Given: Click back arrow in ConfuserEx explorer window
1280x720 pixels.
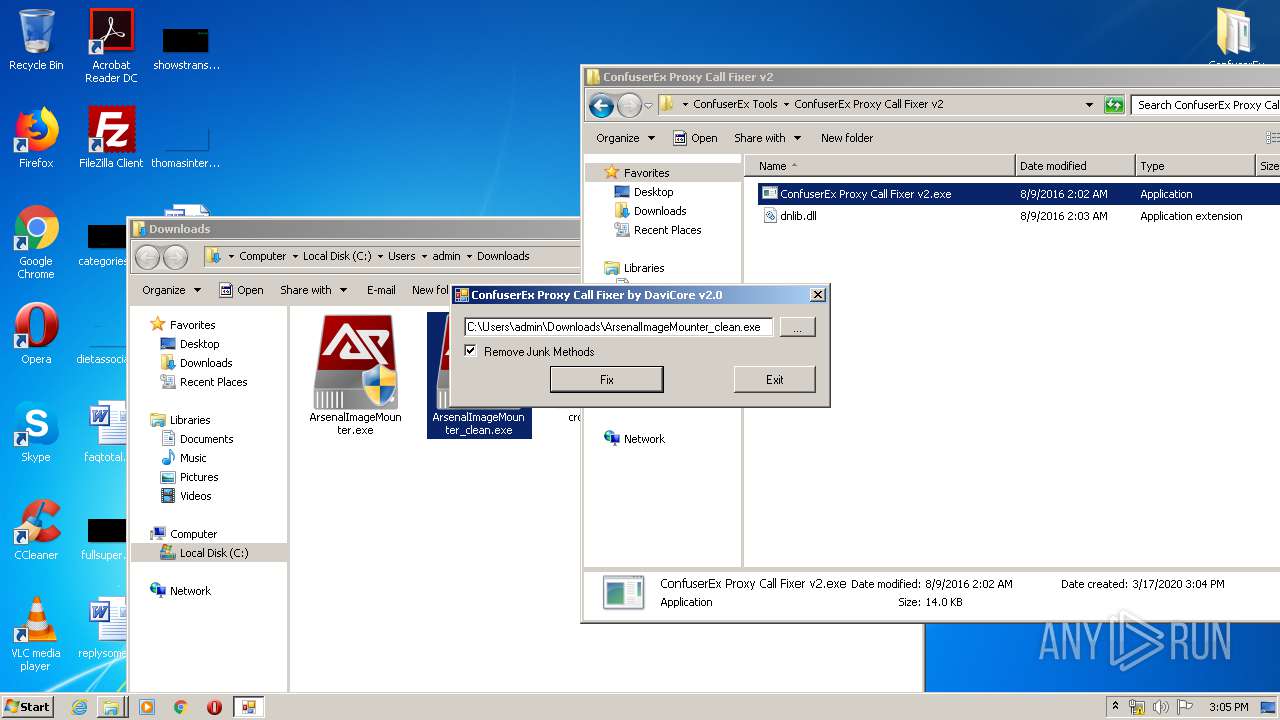Looking at the screenshot, I should [601, 104].
